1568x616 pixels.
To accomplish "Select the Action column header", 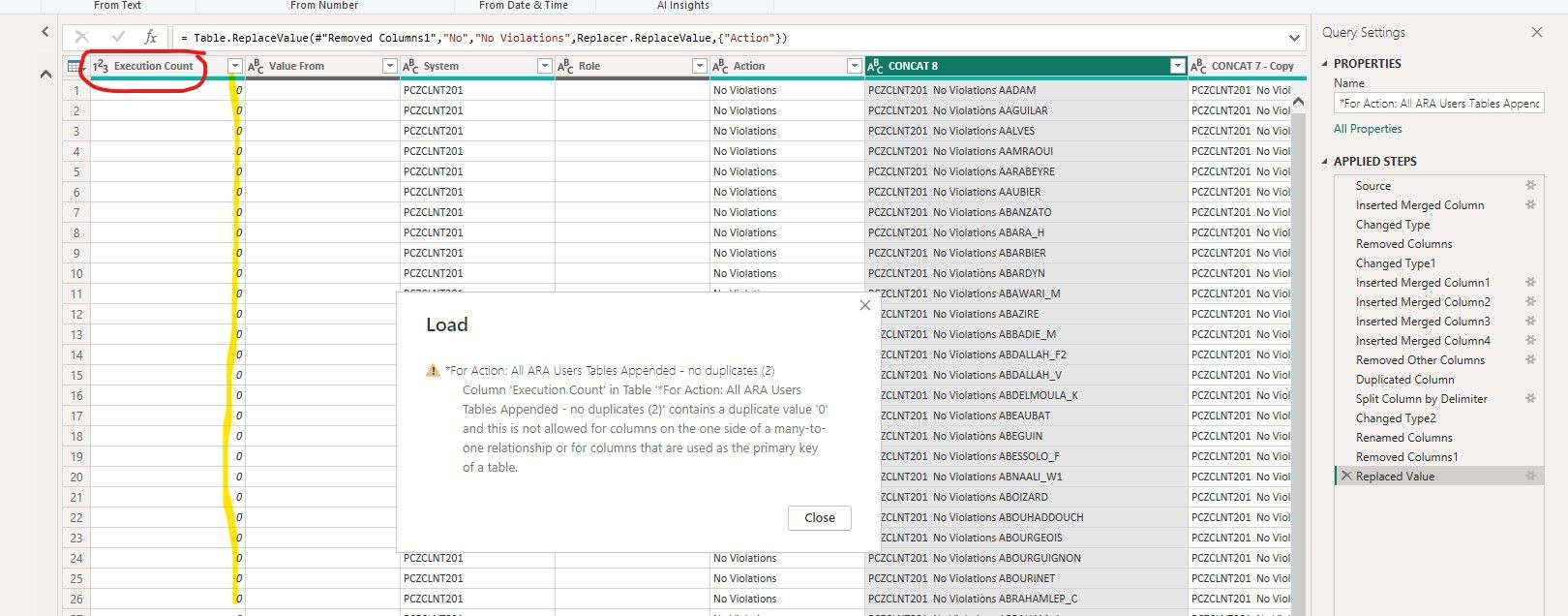I will click(749, 66).
